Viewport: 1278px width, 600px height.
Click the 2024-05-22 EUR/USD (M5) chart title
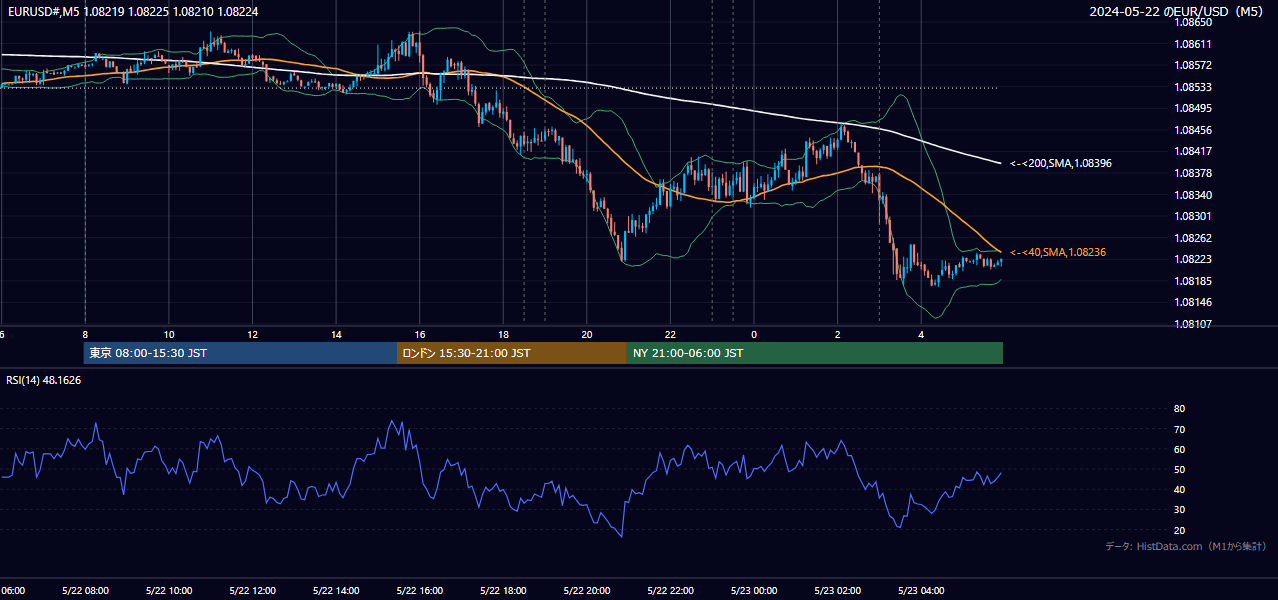(1177, 11)
